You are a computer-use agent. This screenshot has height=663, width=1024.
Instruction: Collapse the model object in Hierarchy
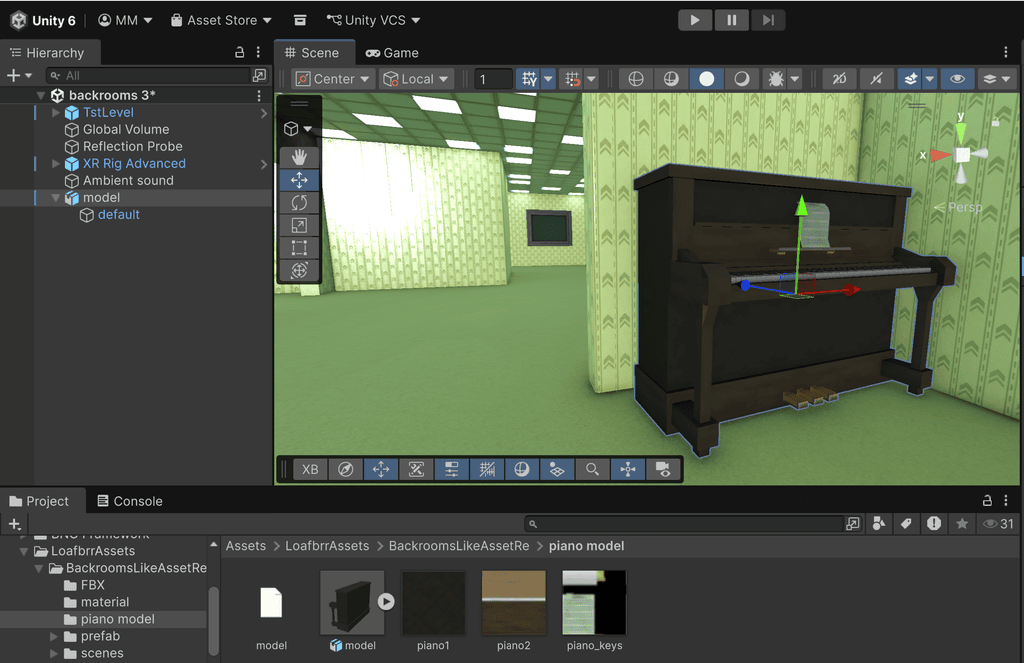[56, 197]
